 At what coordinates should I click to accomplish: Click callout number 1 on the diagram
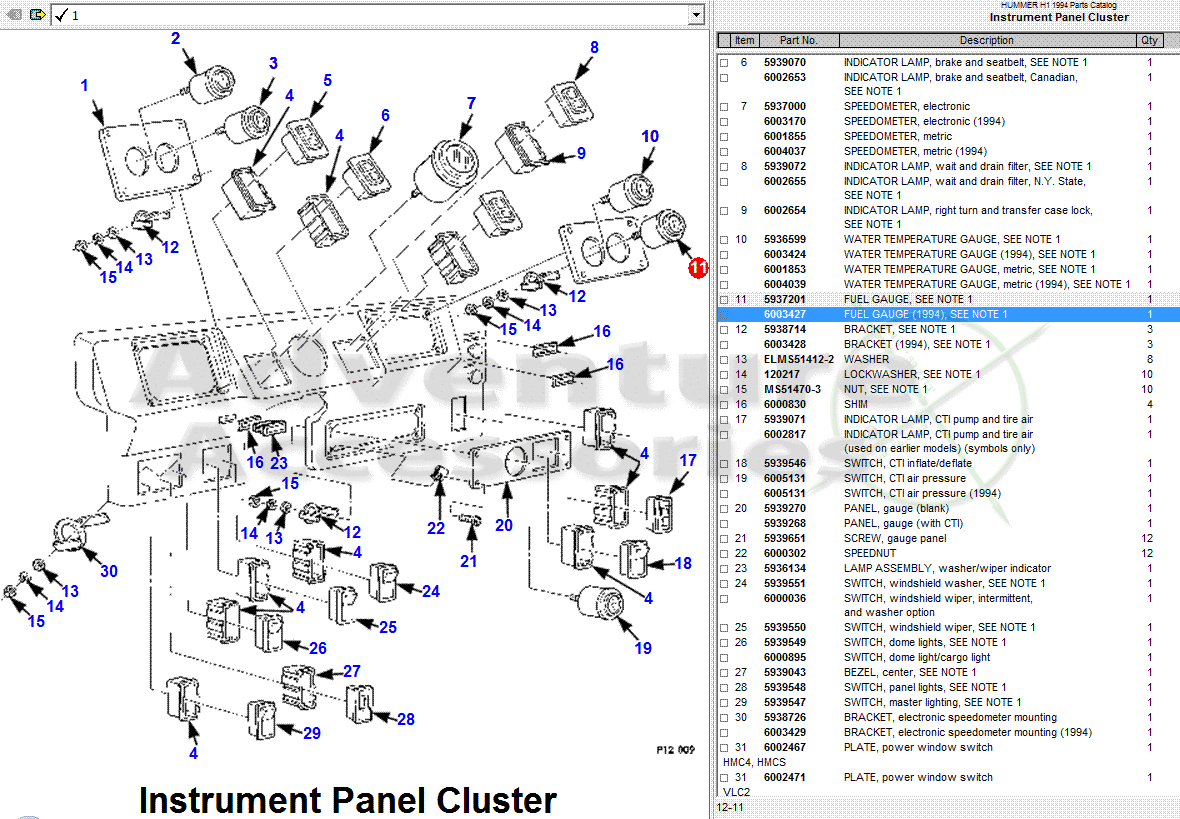84,86
